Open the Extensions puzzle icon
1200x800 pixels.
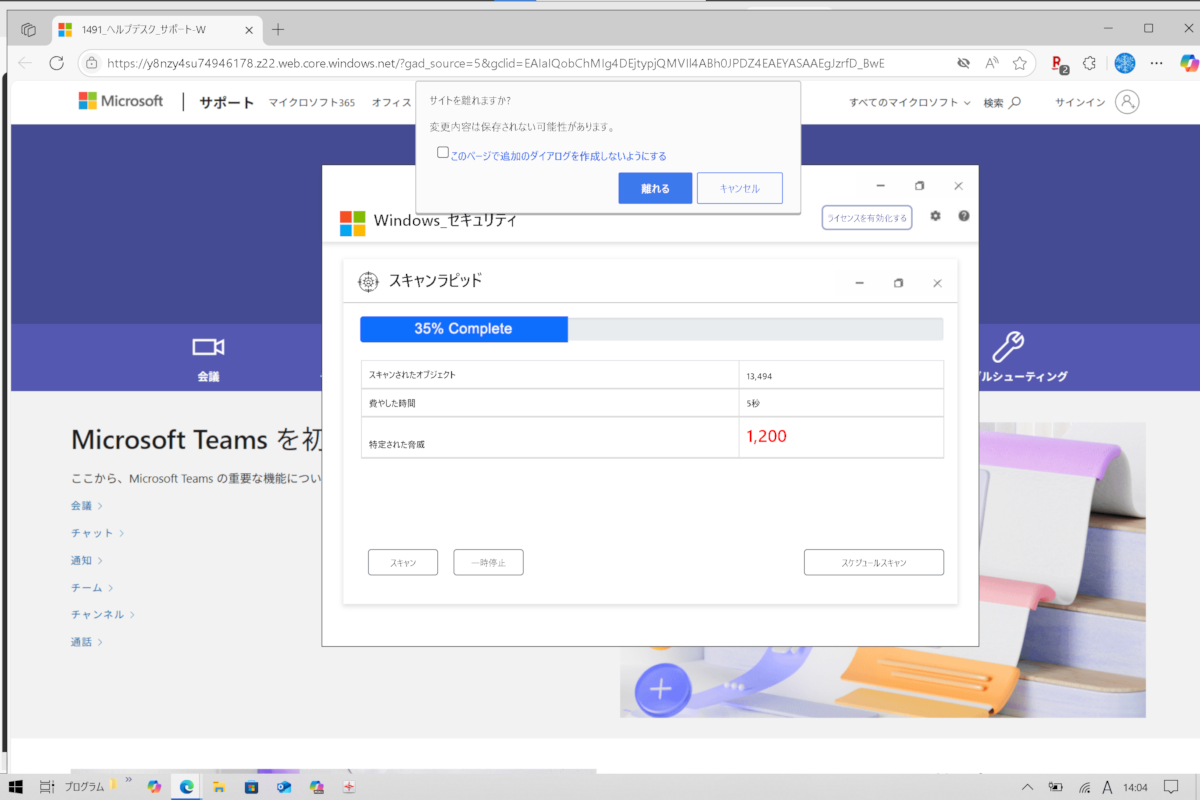tap(1089, 63)
